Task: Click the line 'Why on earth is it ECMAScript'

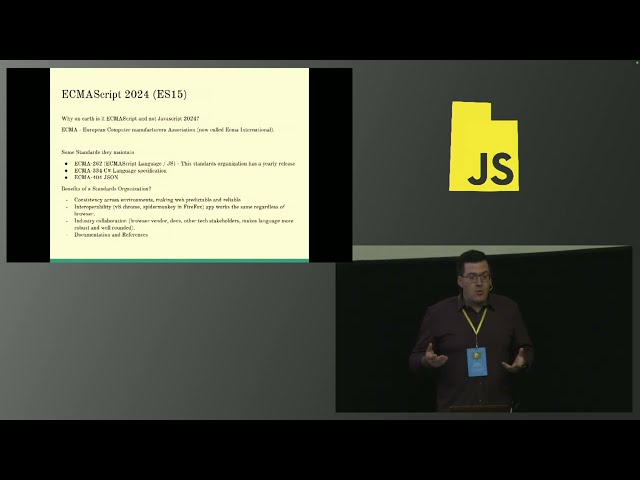Action: click(x=131, y=119)
